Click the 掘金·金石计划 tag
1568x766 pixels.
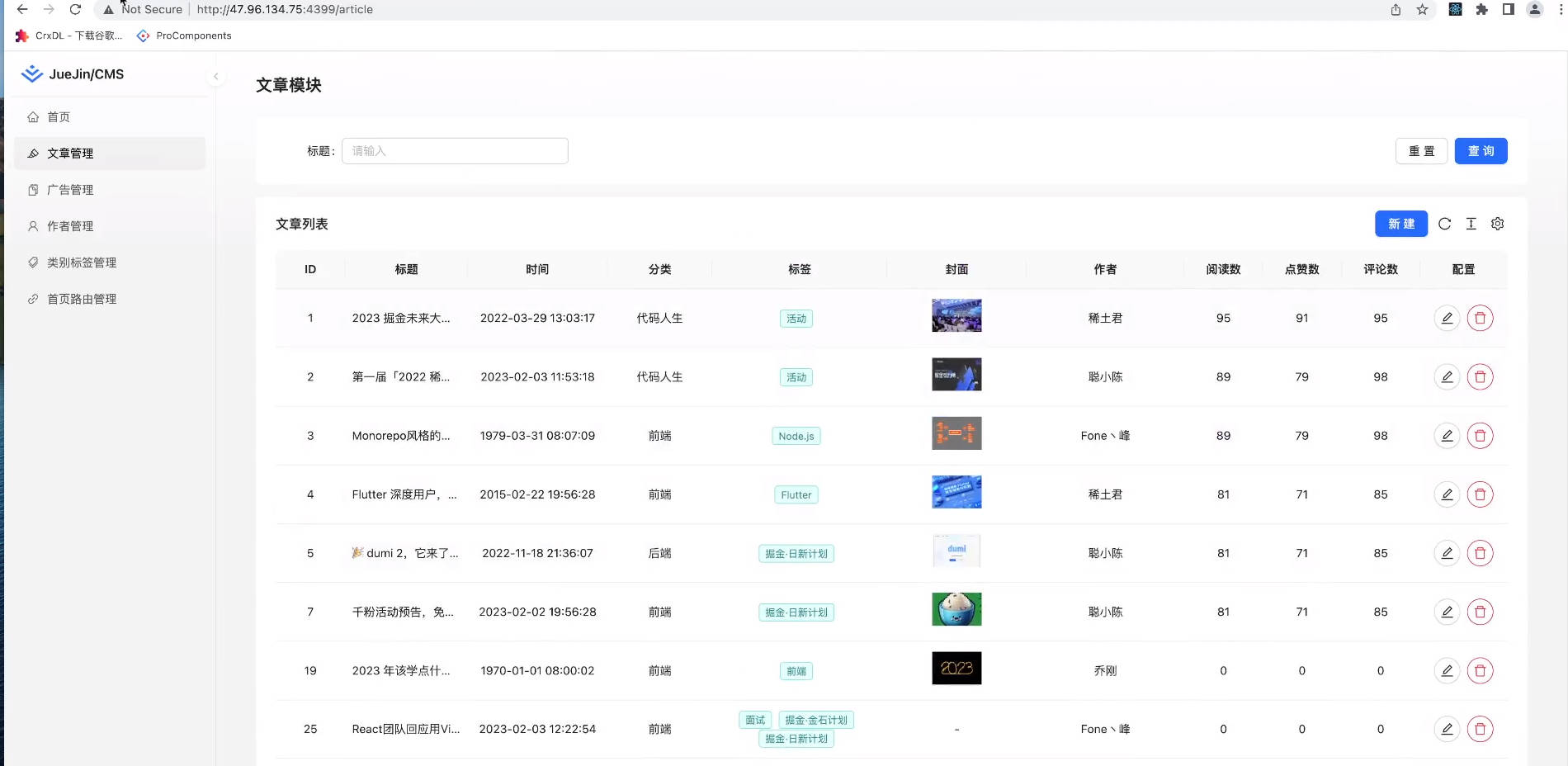pyautogui.click(x=816, y=720)
